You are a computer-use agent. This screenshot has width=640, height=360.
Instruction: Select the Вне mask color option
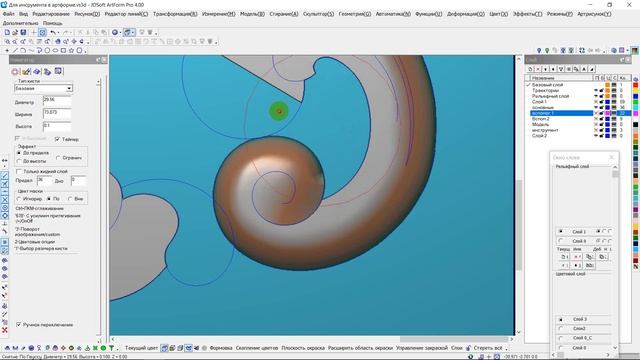[x=70, y=199]
